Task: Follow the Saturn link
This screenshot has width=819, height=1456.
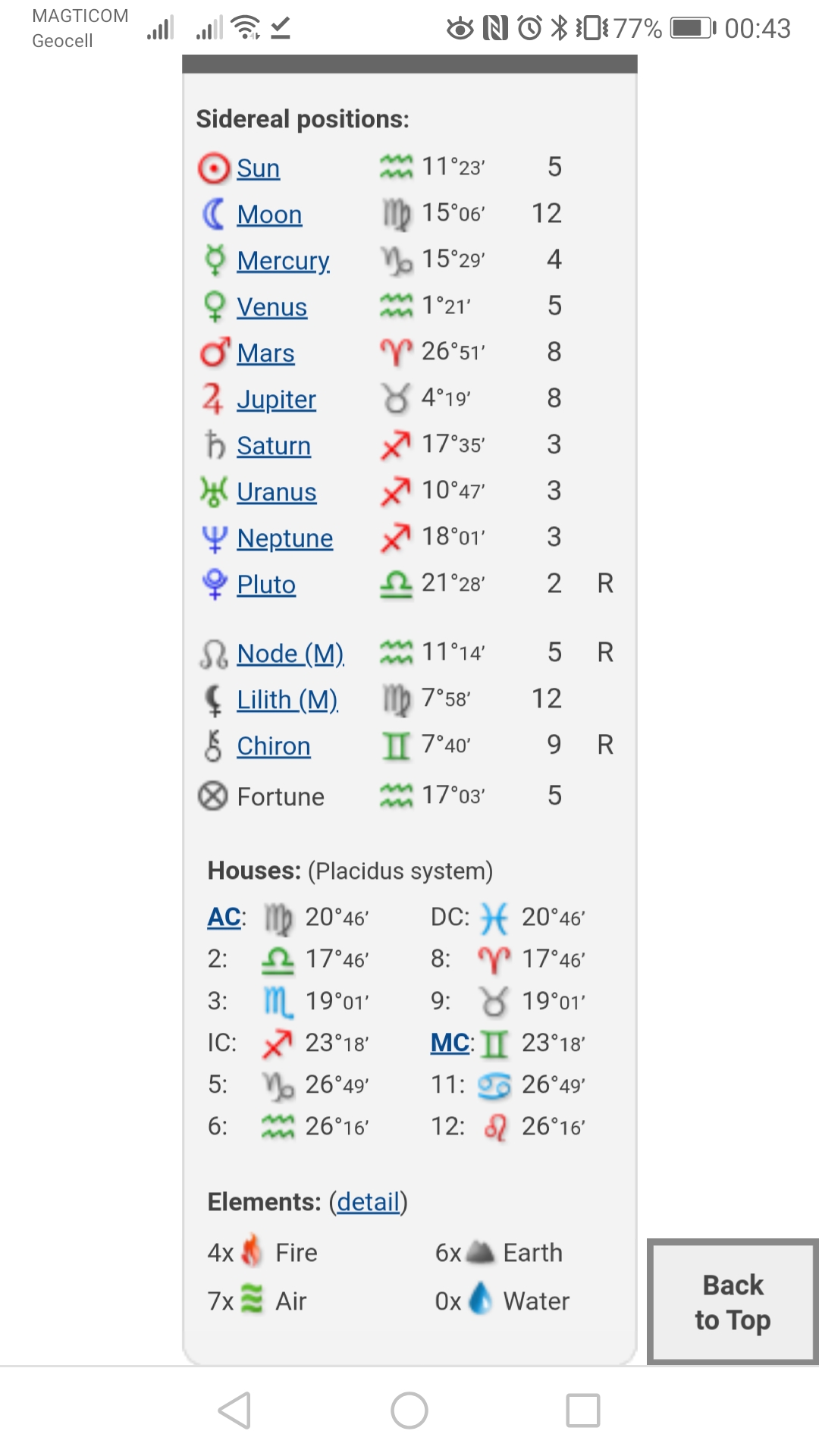Action: (274, 446)
